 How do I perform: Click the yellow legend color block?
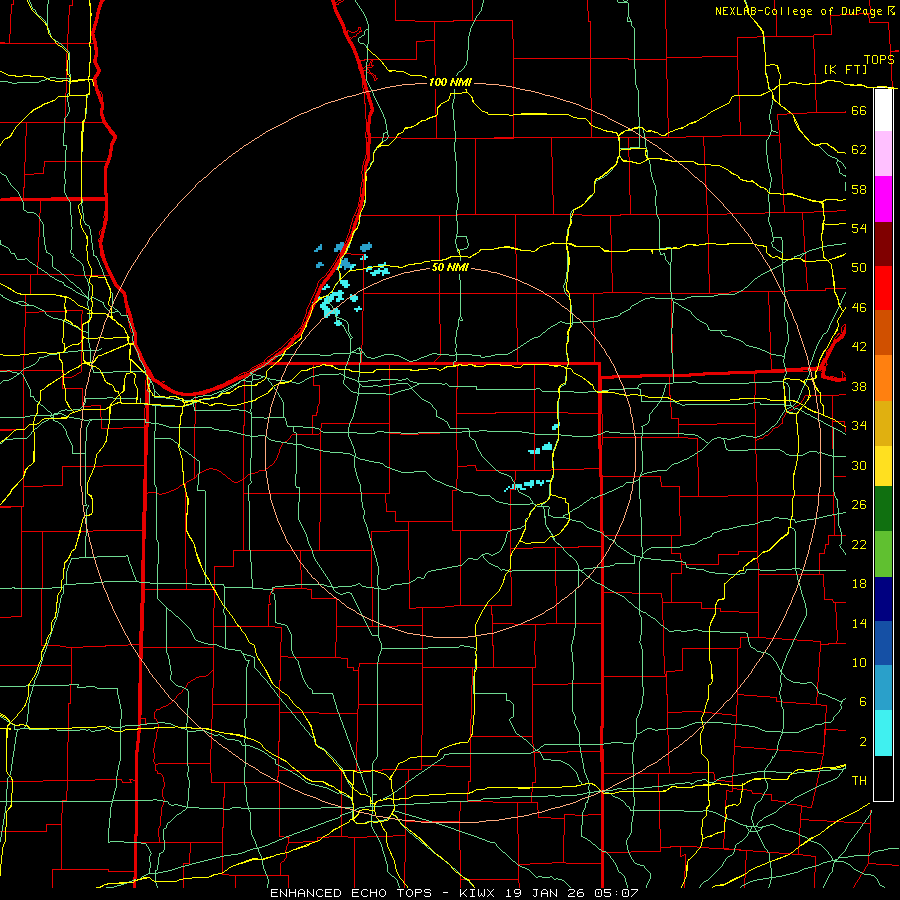click(x=883, y=465)
